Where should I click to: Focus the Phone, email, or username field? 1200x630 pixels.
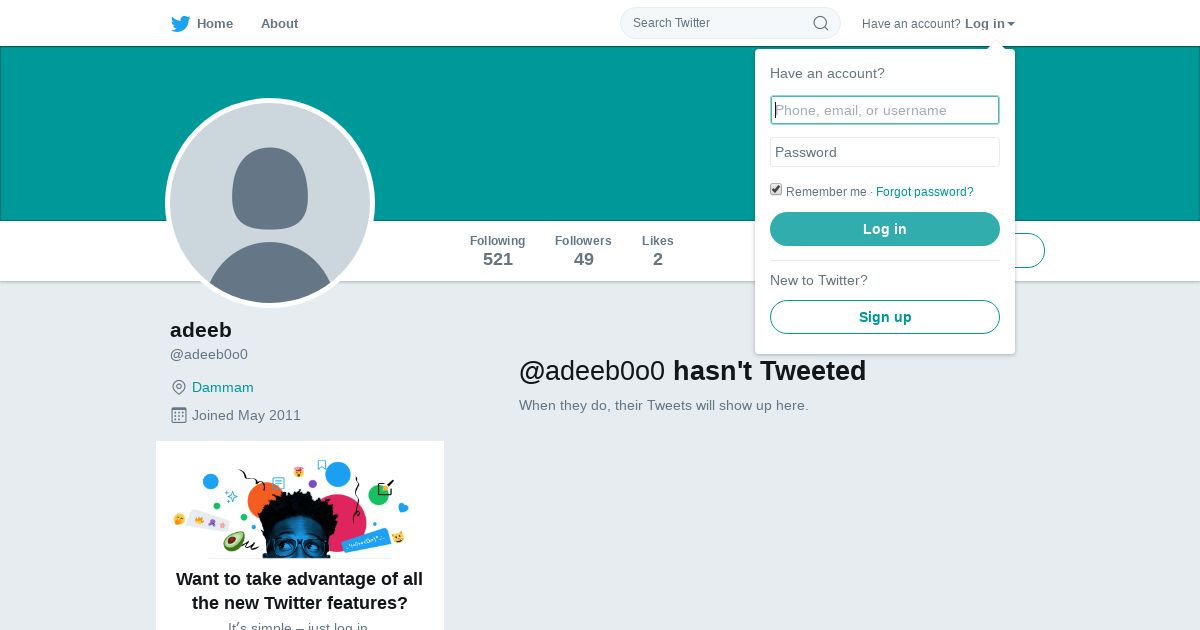point(885,110)
